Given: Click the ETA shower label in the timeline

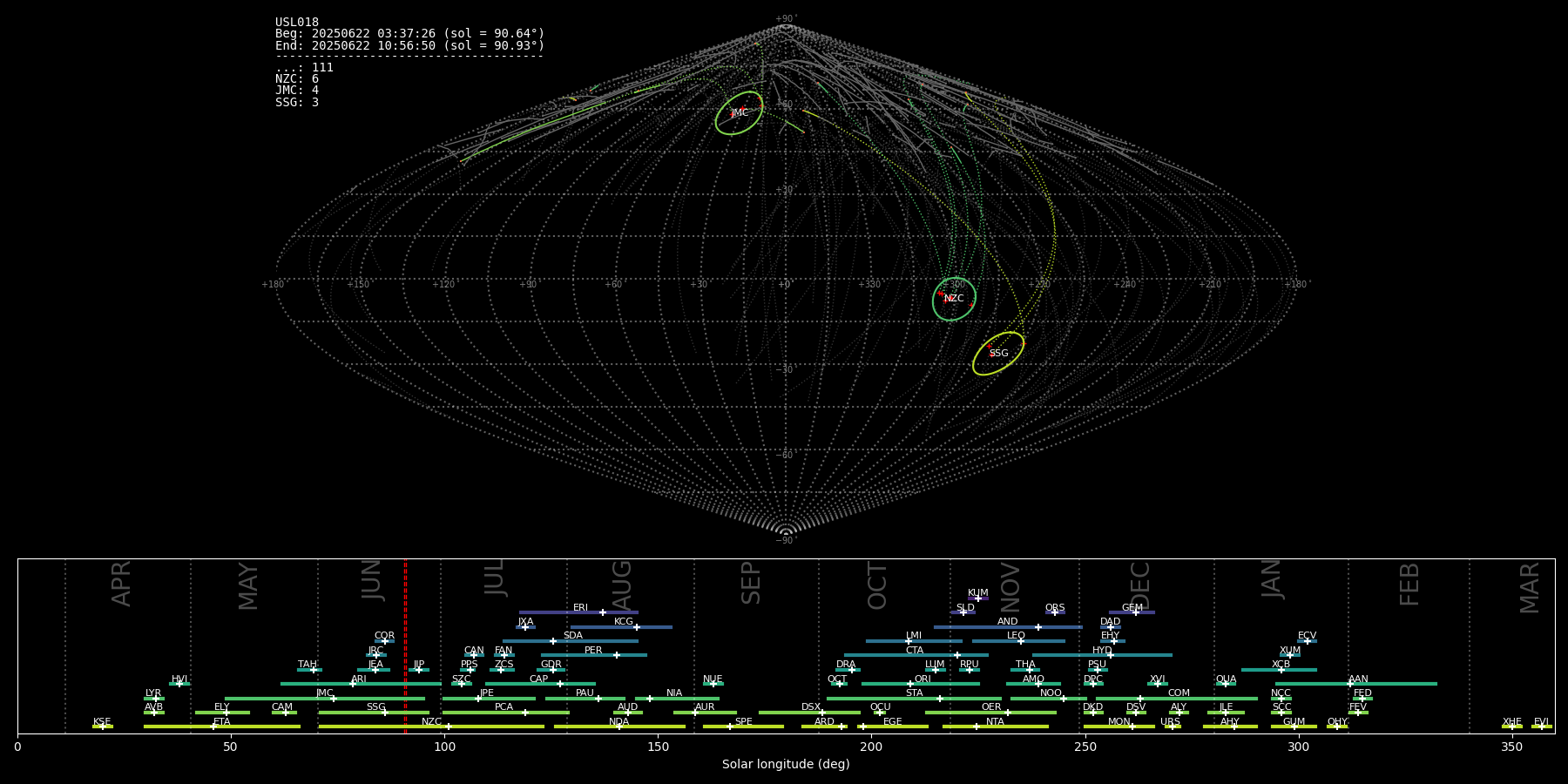Looking at the screenshot, I should pyautogui.click(x=222, y=722).
